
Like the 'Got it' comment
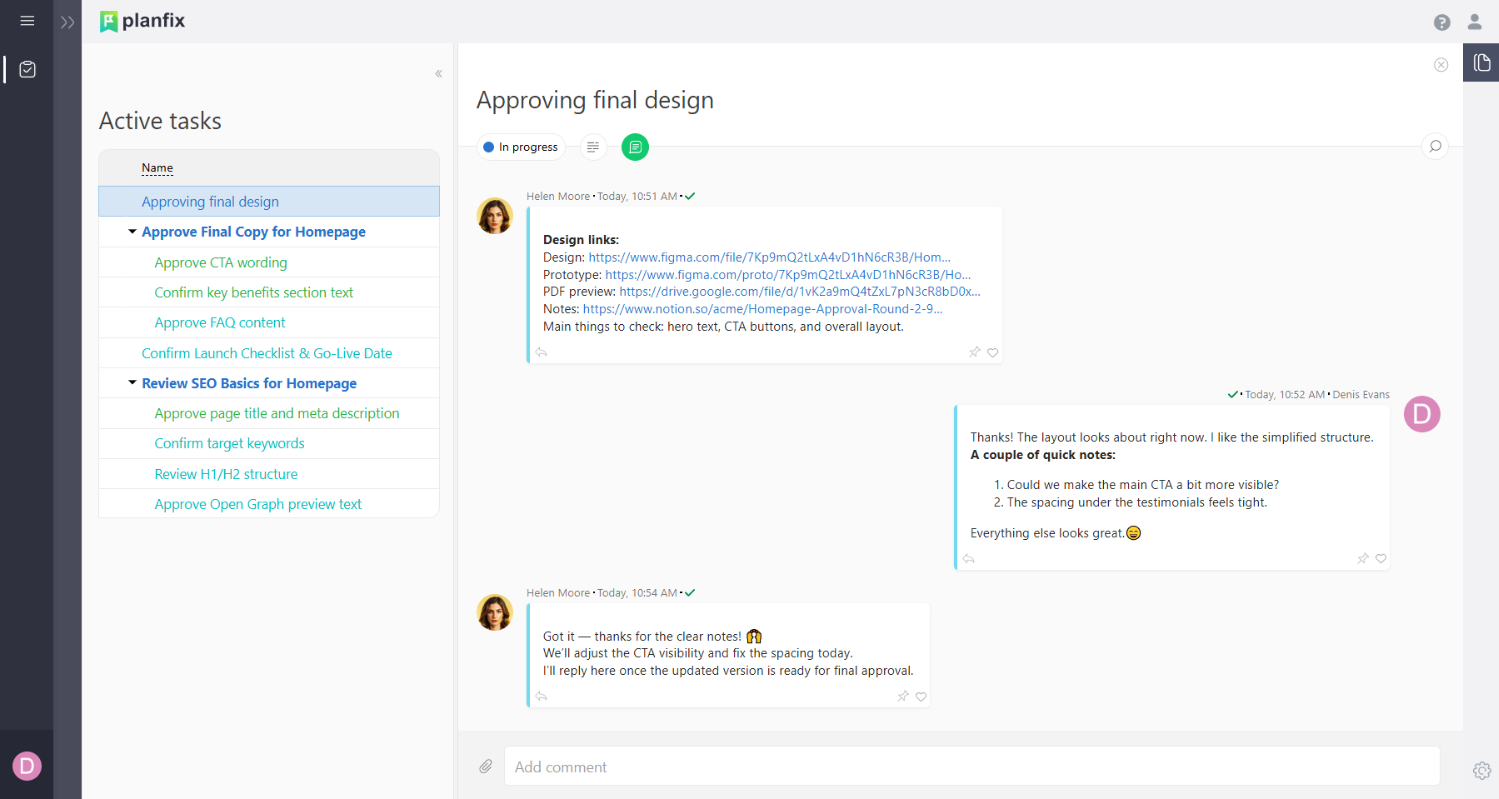[x=921, y=696]
